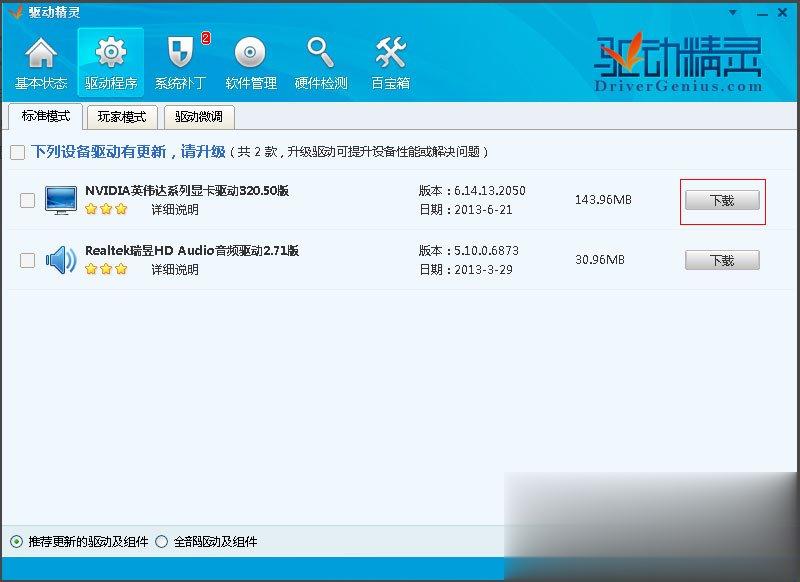The image size is (800, 582).
Task: Open the 驱动微调 tab
Action: click(x=198, y=117)
